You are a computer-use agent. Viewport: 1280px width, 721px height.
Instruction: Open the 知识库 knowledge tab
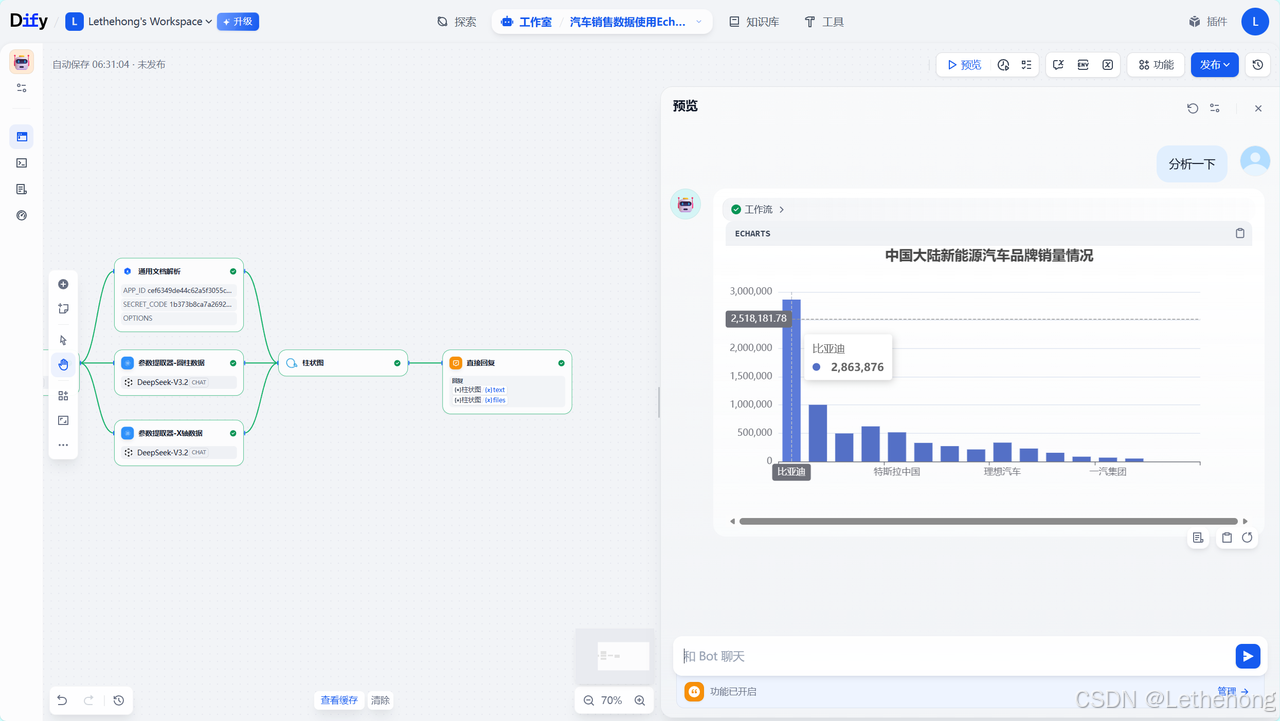pyautogui.click(x=754, y=21)
